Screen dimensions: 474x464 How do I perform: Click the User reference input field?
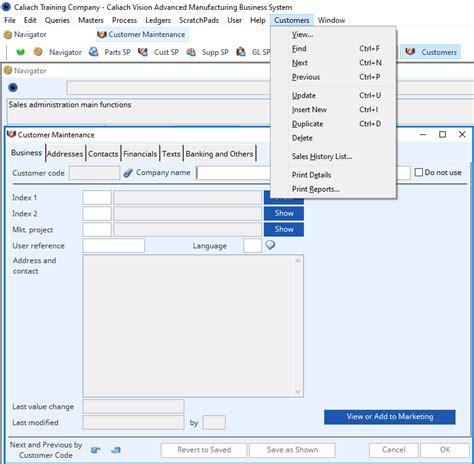114,246
